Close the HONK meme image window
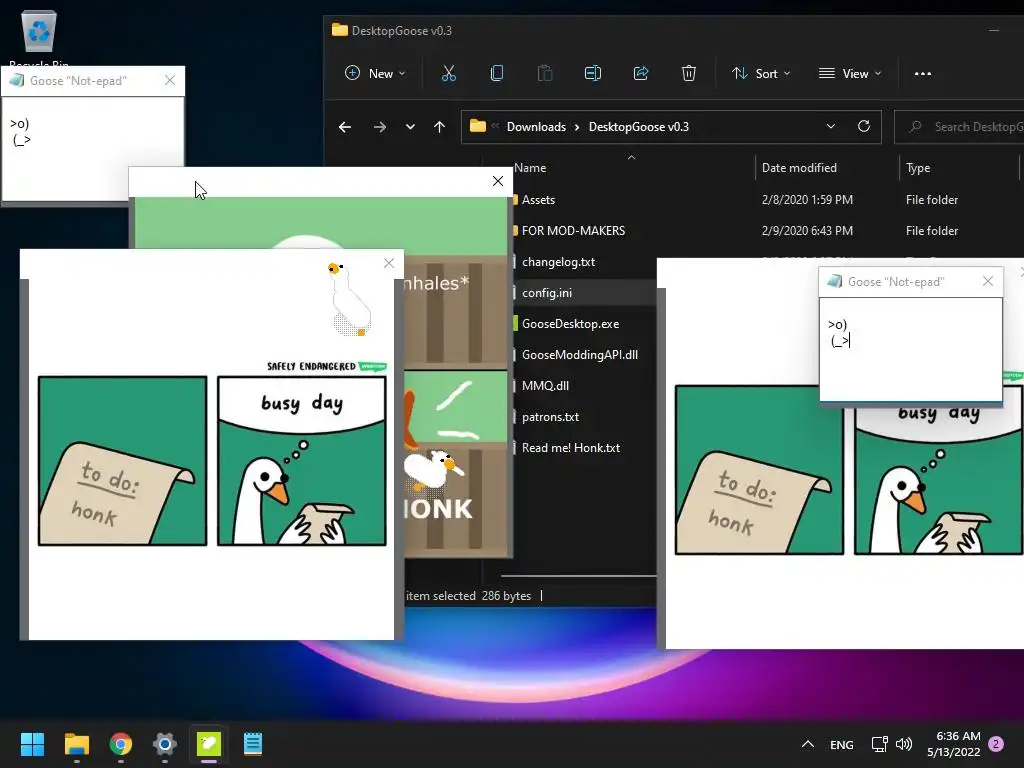Viewport: 1024px width, 768px height. (x=498, y=181)
